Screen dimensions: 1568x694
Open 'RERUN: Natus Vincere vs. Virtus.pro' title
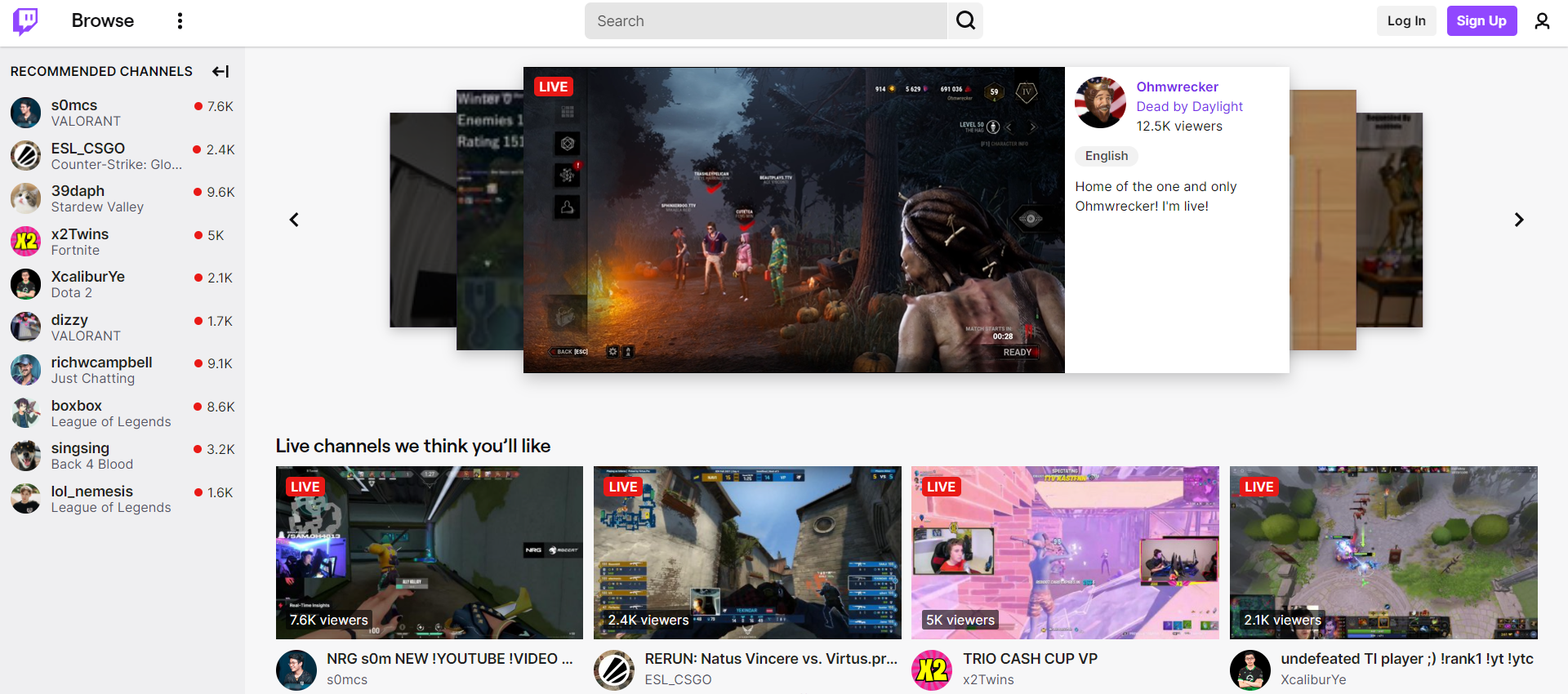771,659
